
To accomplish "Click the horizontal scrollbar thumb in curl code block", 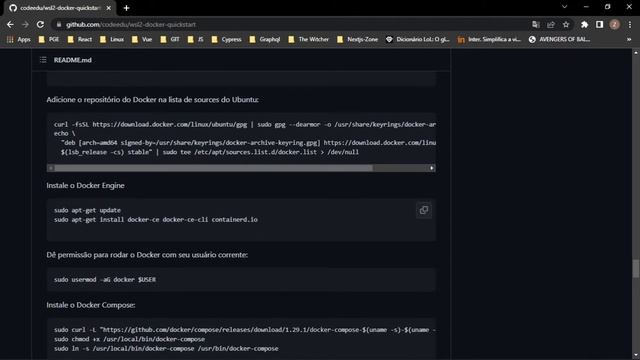I will 213,168.
